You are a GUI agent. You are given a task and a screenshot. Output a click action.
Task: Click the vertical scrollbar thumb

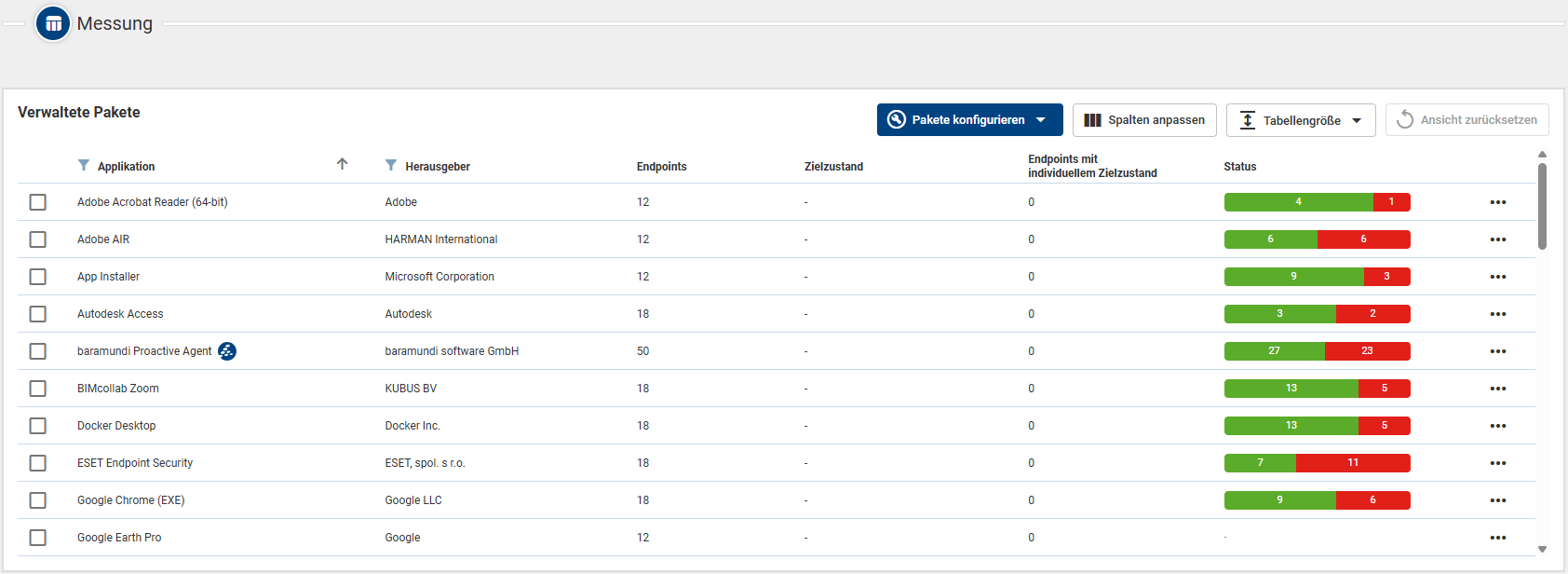pyautogui.click(x=1542, y=206)
